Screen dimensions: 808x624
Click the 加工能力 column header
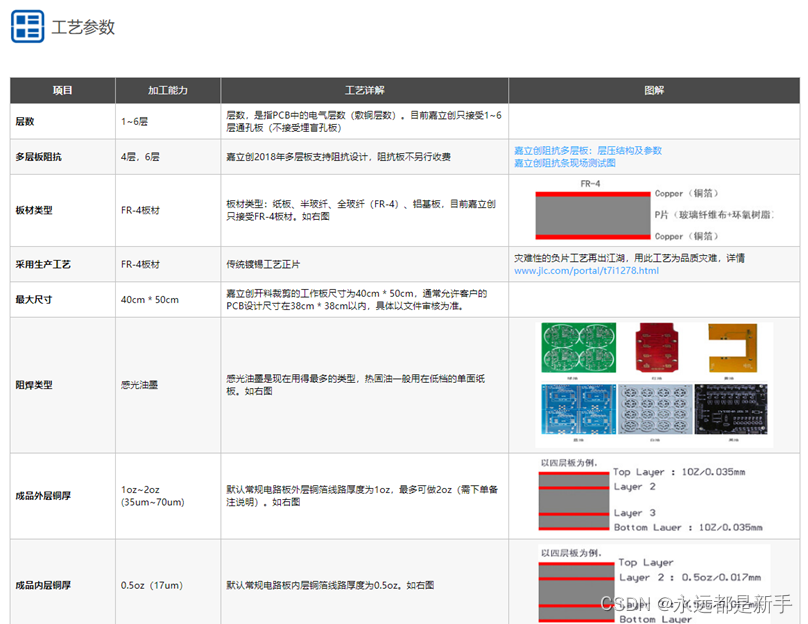167,90
